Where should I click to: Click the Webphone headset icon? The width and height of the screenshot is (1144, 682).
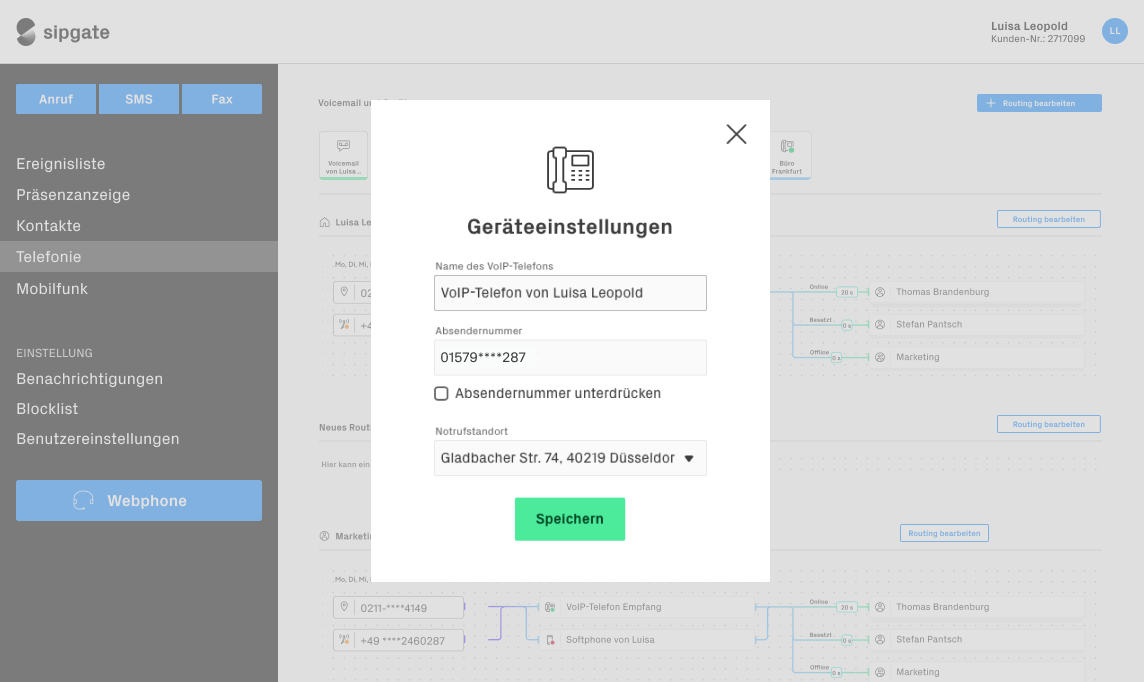83,500
